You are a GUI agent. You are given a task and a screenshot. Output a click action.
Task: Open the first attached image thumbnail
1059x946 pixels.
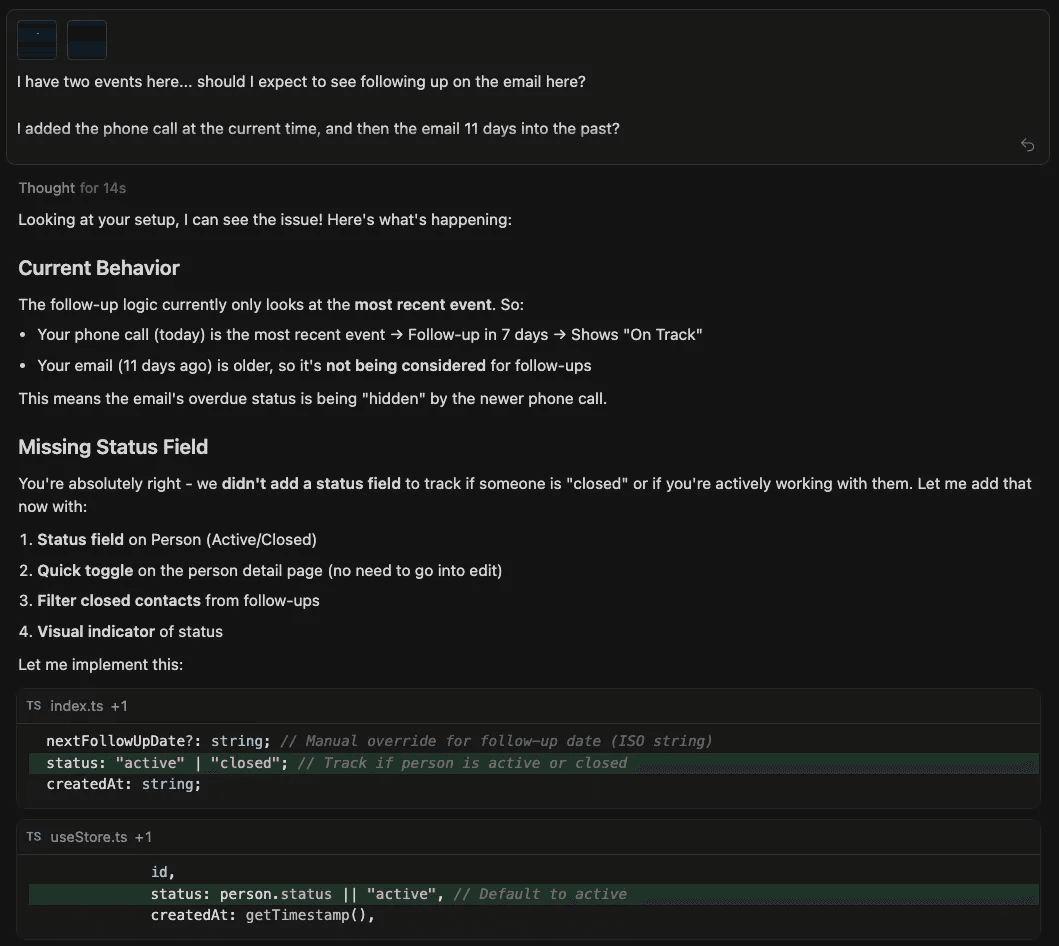point(37,40)
